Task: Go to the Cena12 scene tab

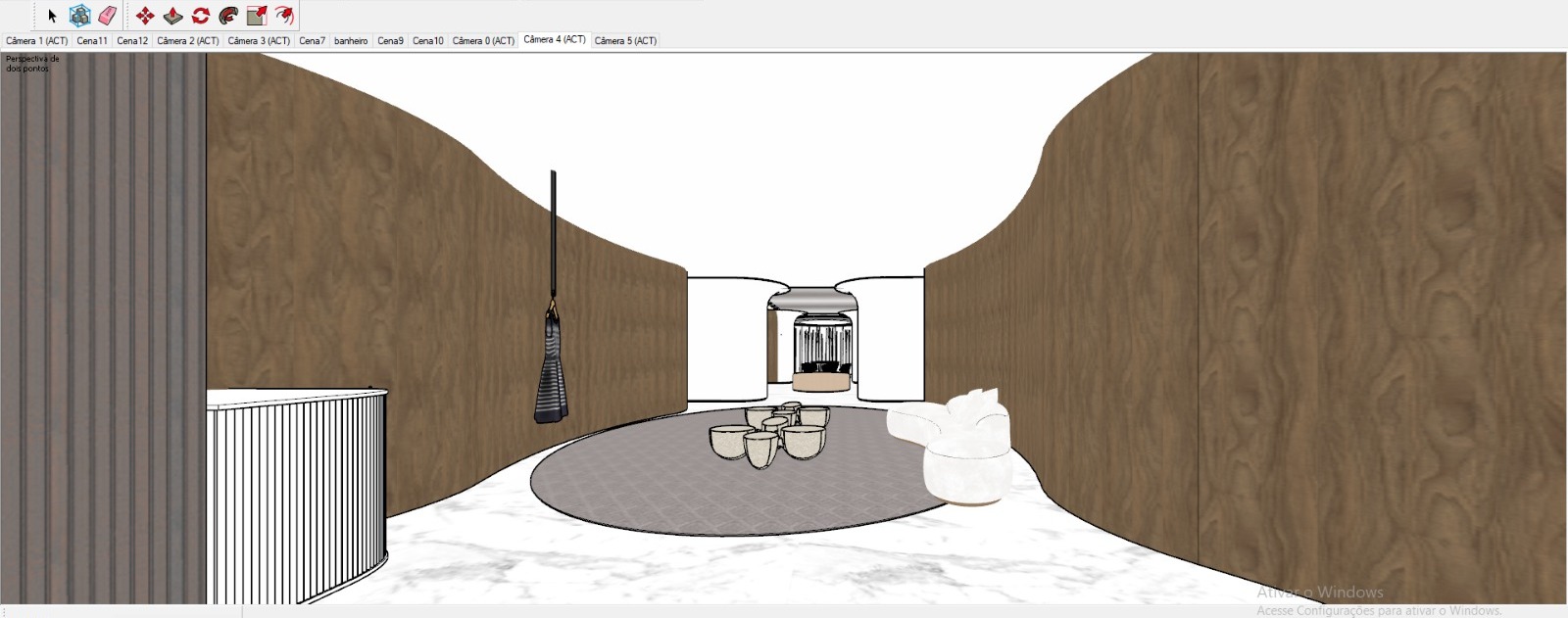Action: pyautogui.click(x=132, y=41)
